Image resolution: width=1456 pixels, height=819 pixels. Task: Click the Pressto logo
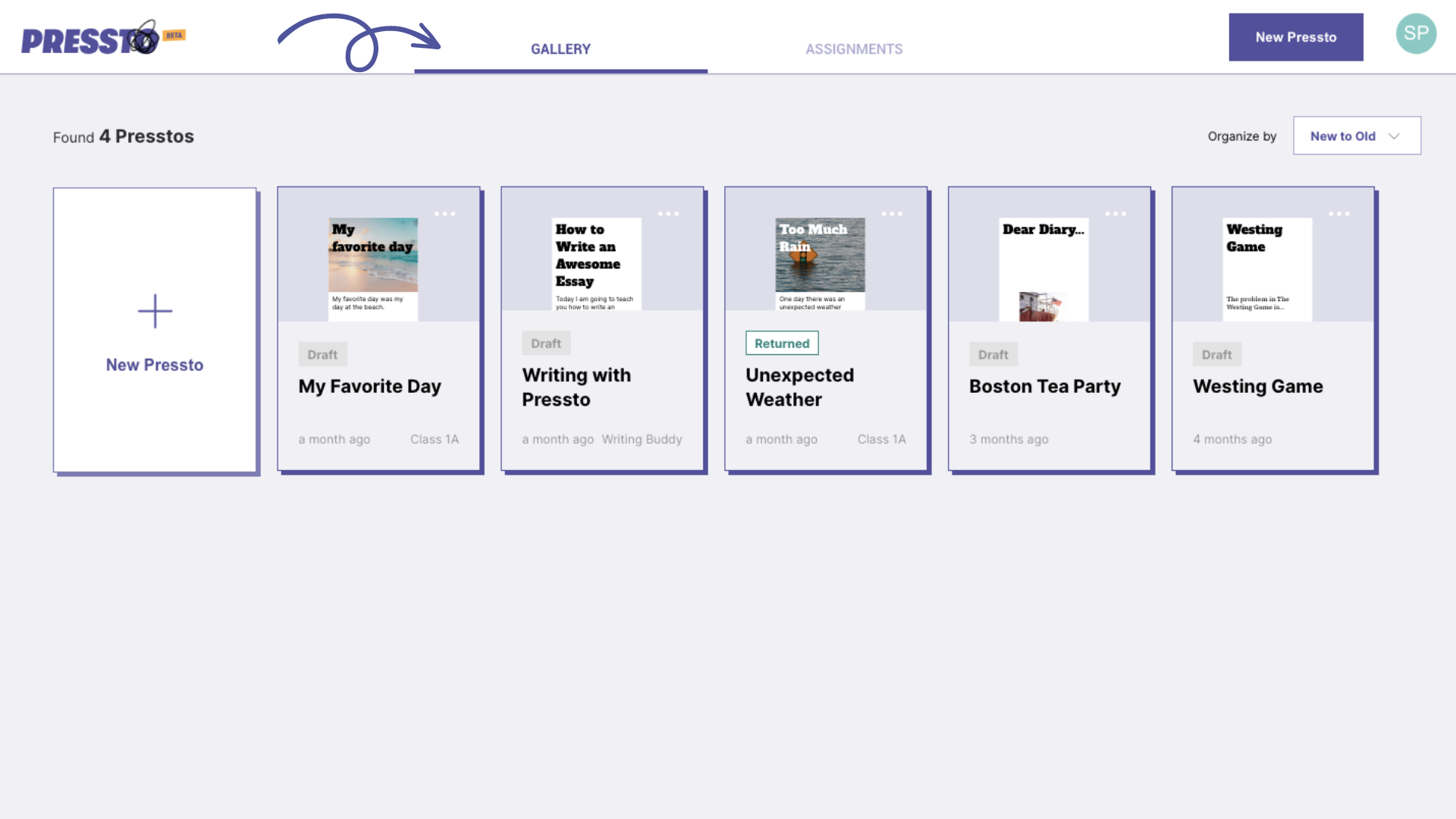point(90,39)
